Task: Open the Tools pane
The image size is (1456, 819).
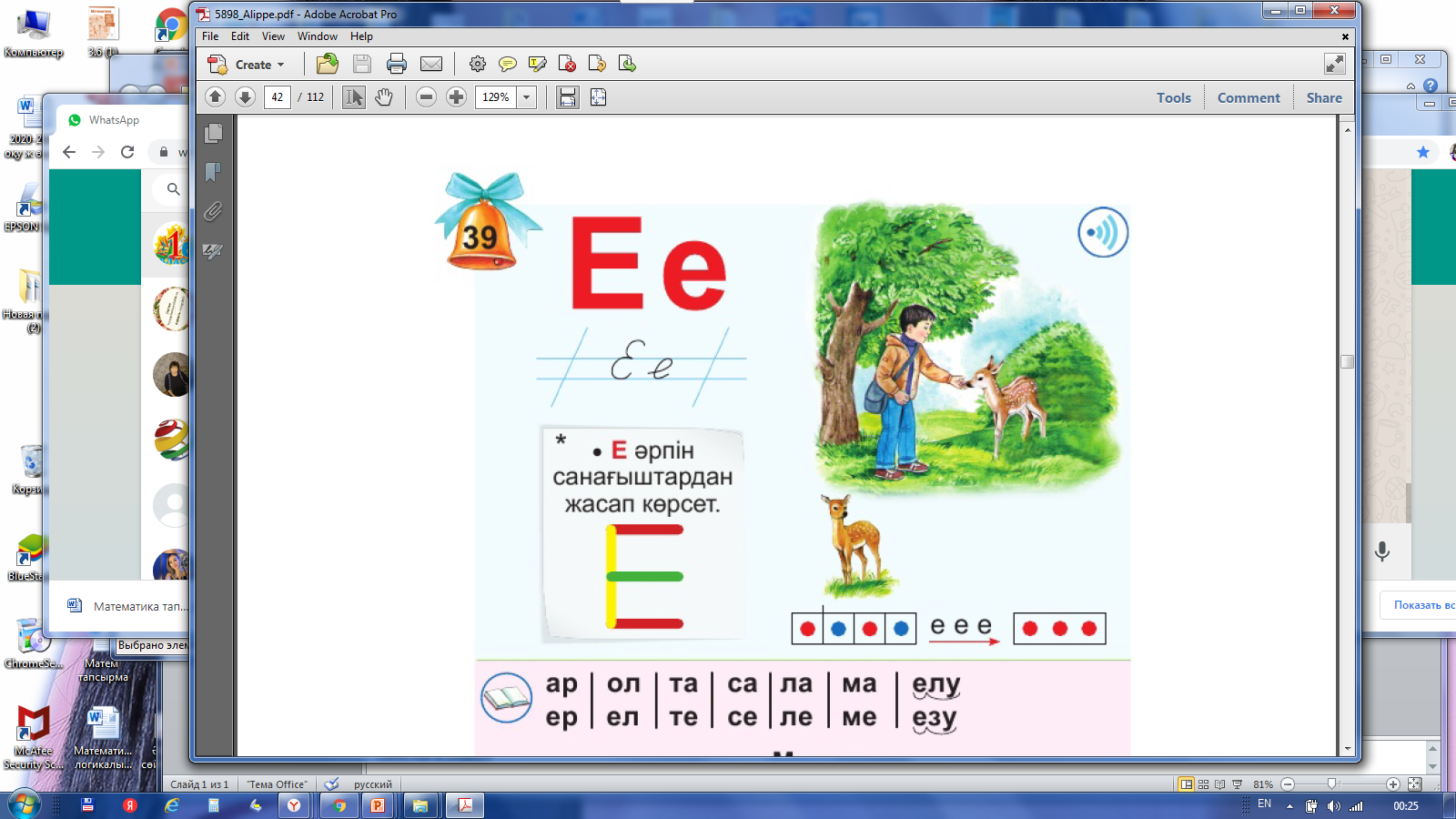Action: 1174,97
